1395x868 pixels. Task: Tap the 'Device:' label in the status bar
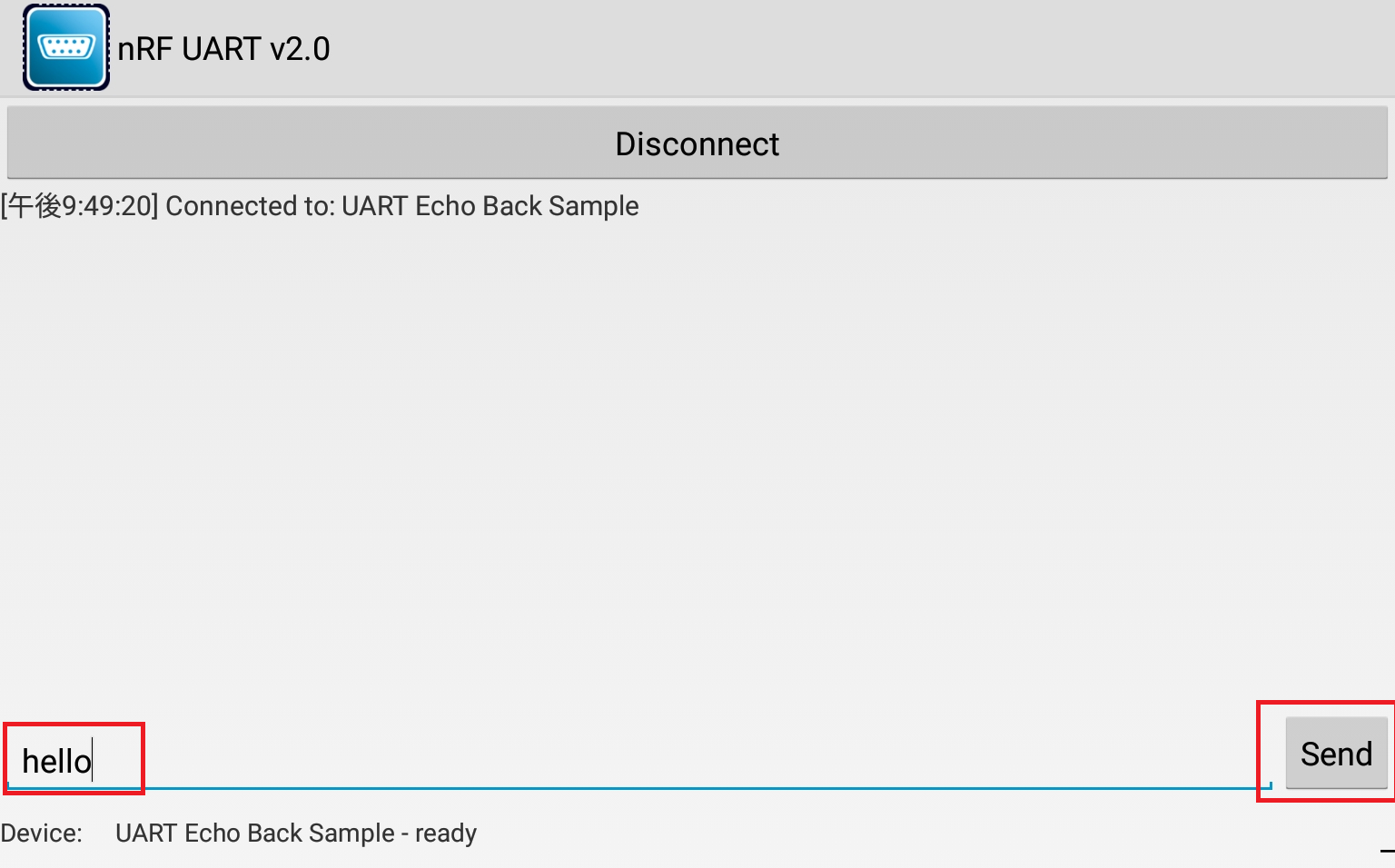point(42,833)
